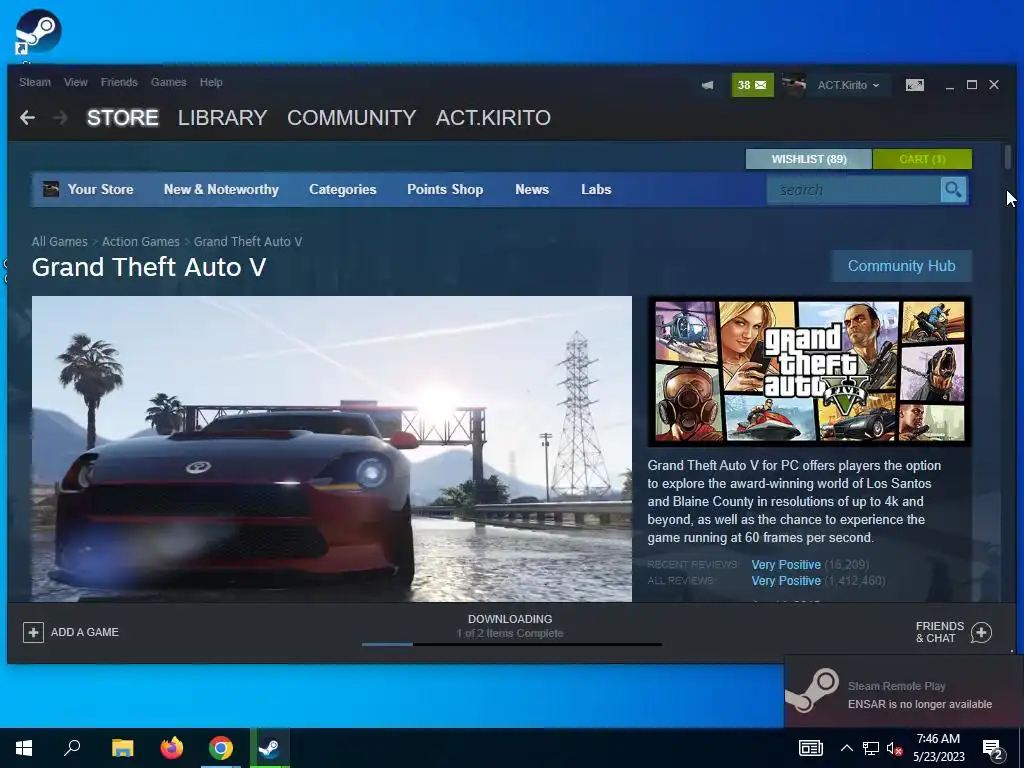Open Windows taskbar search

click(x=72, y=748)
